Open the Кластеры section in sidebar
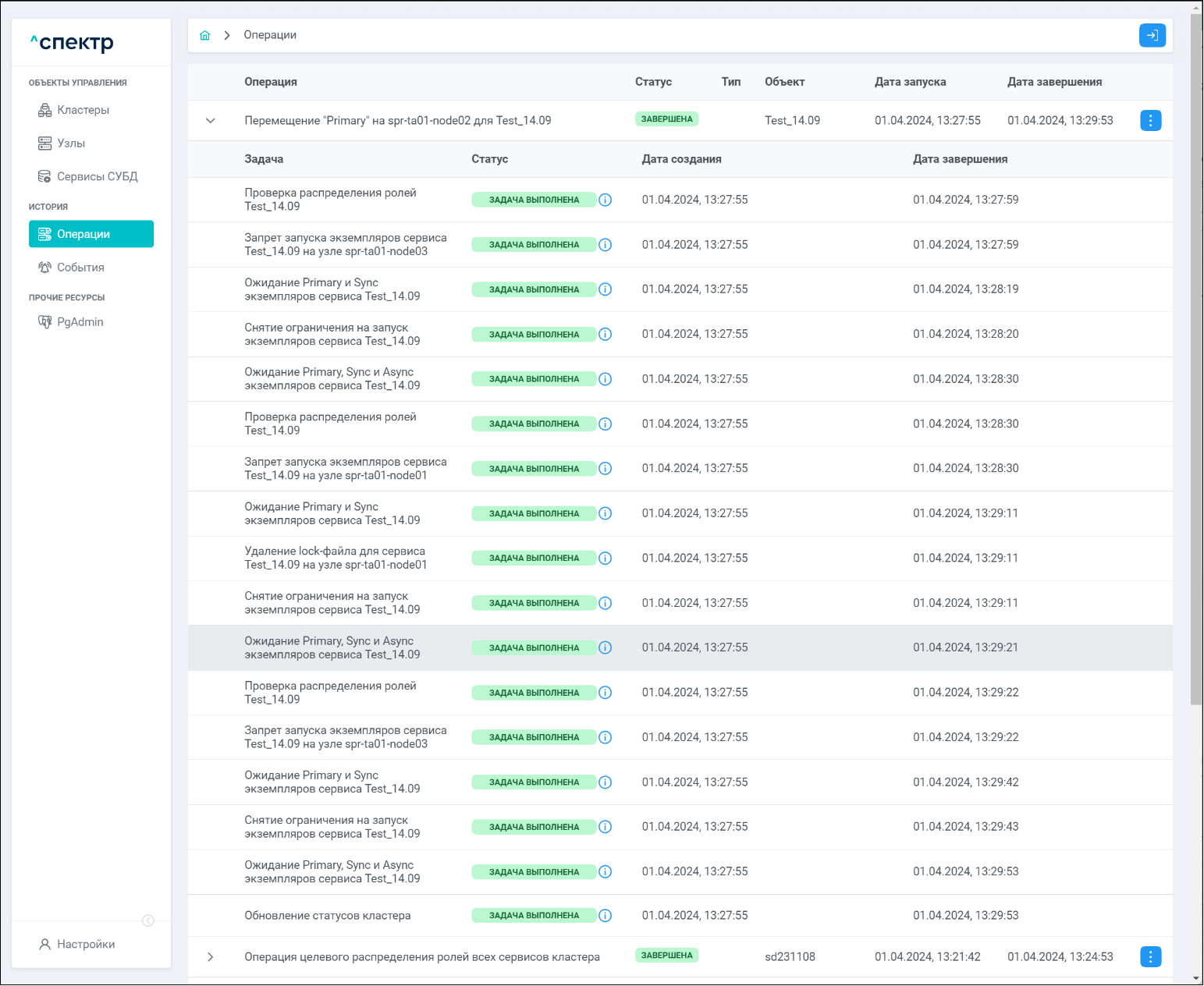Viewport: 1204px width, 986px height. [83, 110]
